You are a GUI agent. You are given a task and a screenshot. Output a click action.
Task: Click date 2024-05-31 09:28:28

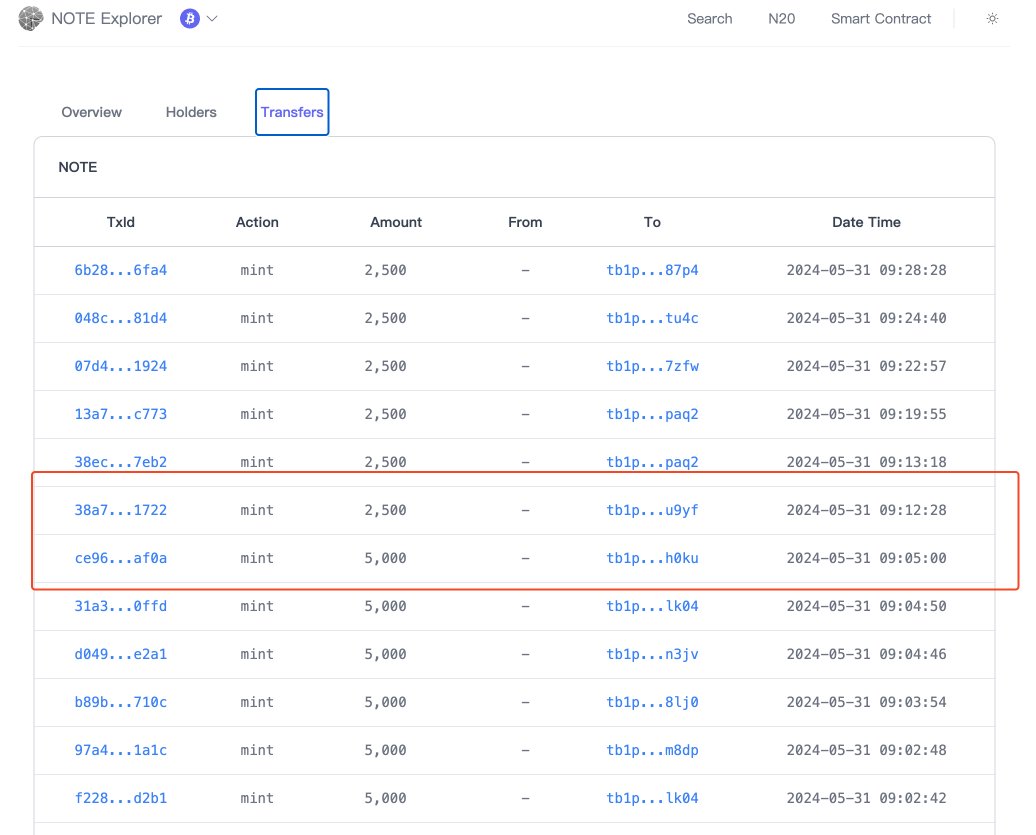pos(866,270)
